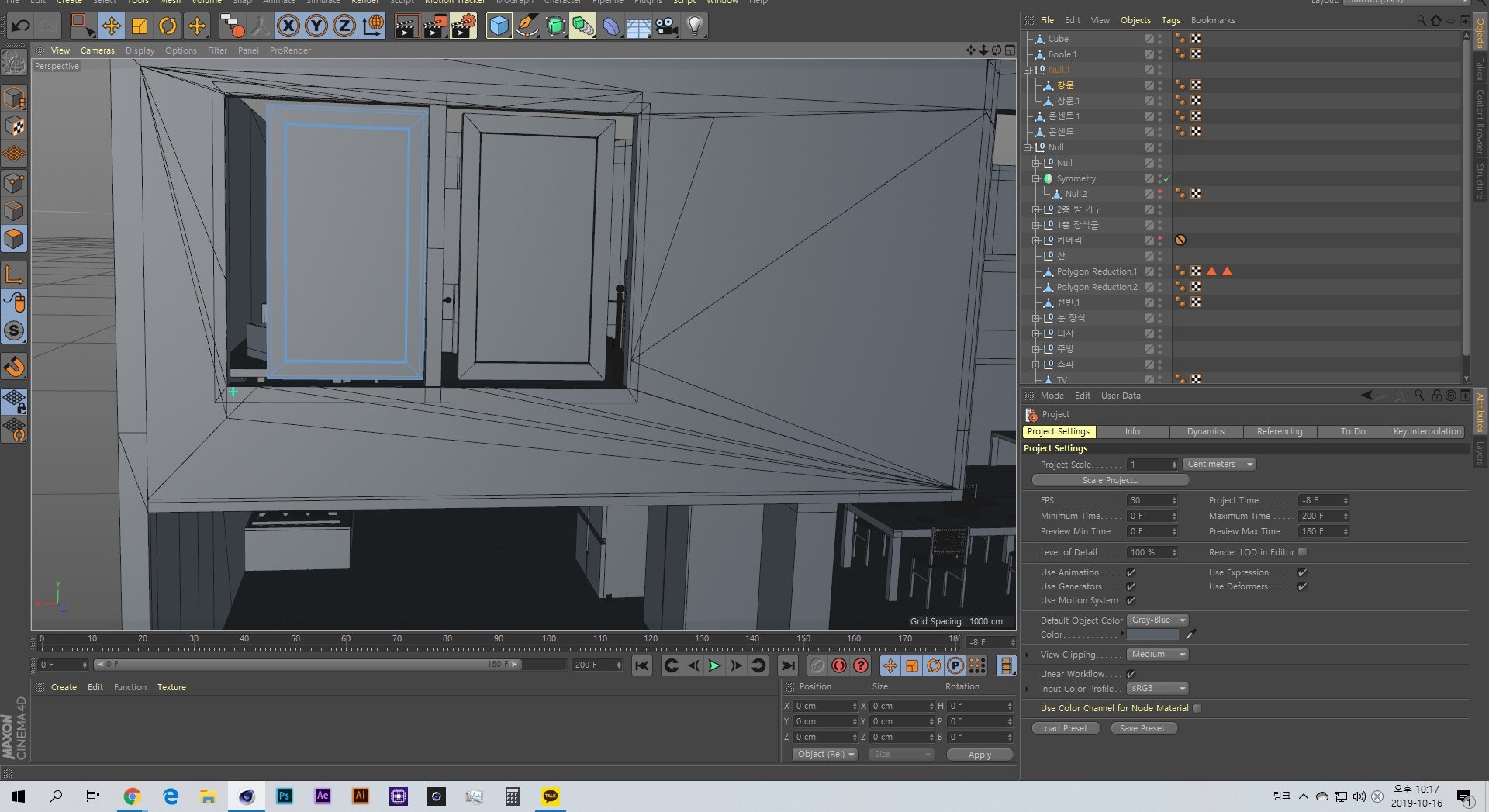Click the Record Active Objects button
The width and height of the screenshot is (1489, 812).
(x=817, y=665)
